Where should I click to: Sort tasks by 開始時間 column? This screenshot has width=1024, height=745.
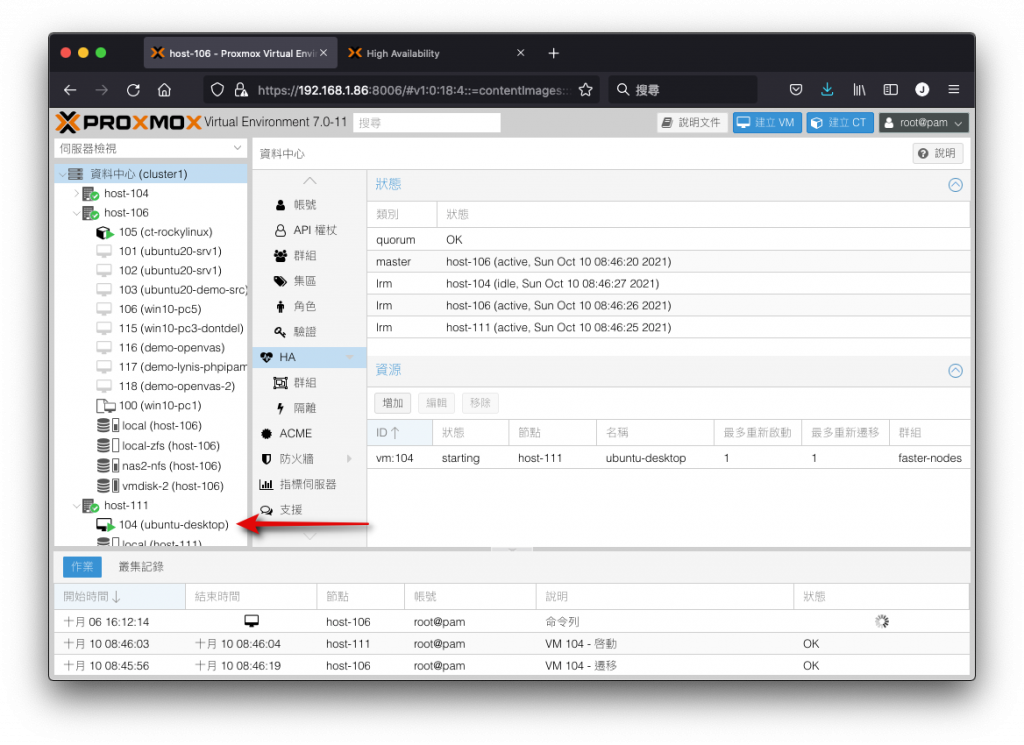tap(120, 597)
